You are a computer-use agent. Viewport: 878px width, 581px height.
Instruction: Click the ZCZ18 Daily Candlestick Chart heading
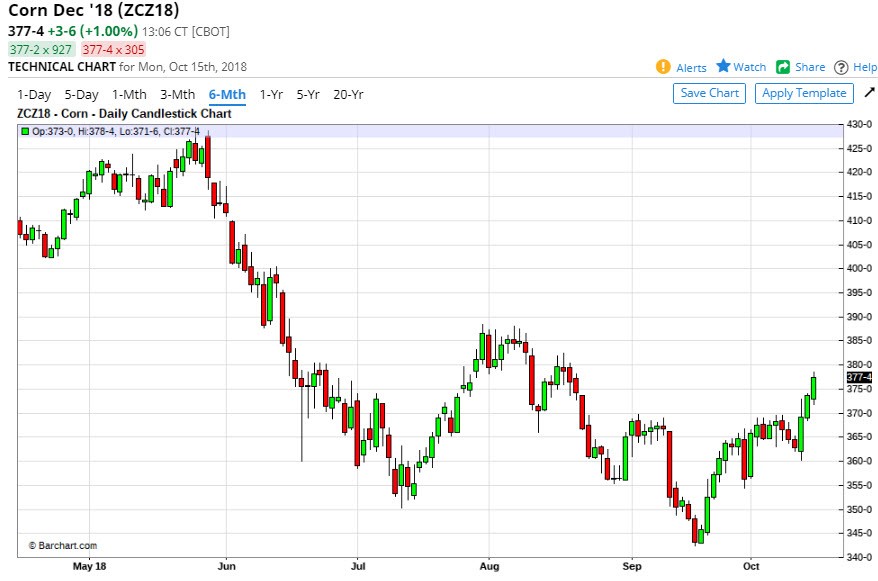[x=124, y=114]
